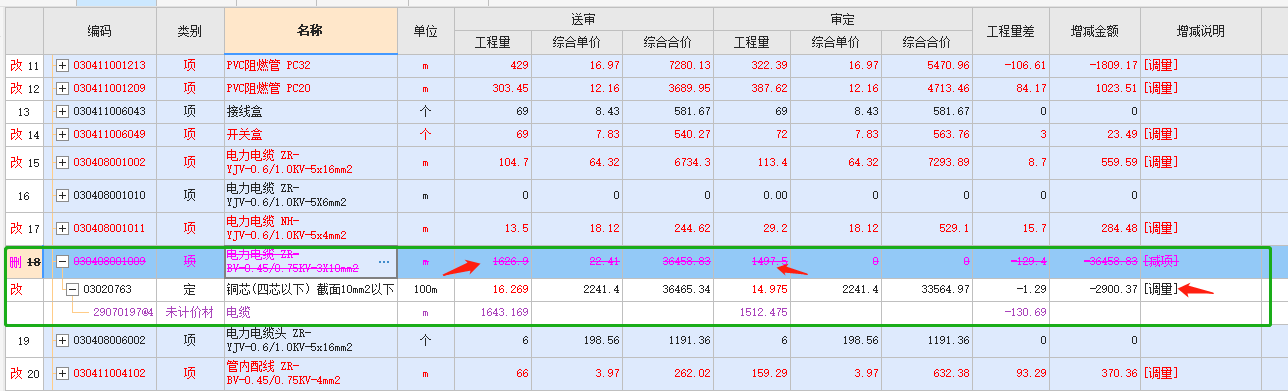Expand row 14 开关盒 tree node
Viewport: 1288px width, 391px height.
(x=62, y=134)
